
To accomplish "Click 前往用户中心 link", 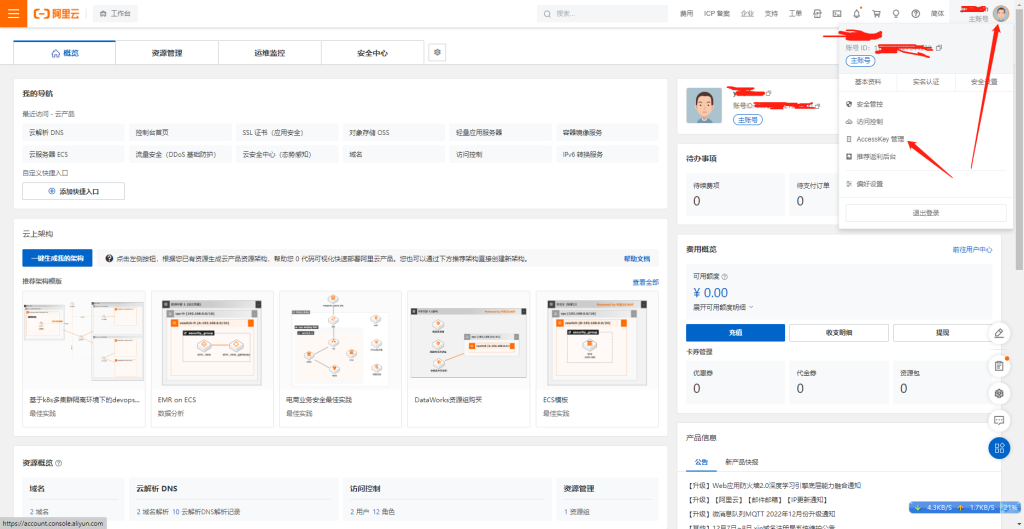I will tap(972, 249).
